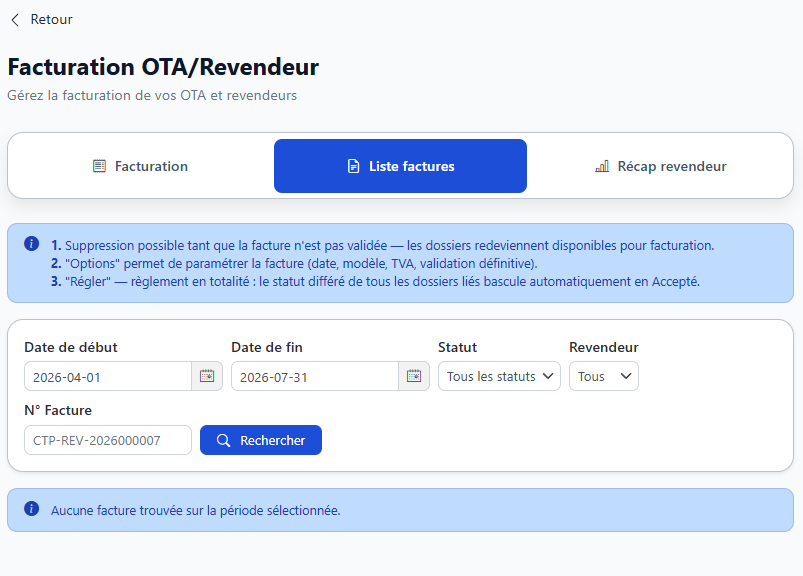Switch to the Récap revendeur tab
Screen dimensions: 803x576
(x=660, y=166)
